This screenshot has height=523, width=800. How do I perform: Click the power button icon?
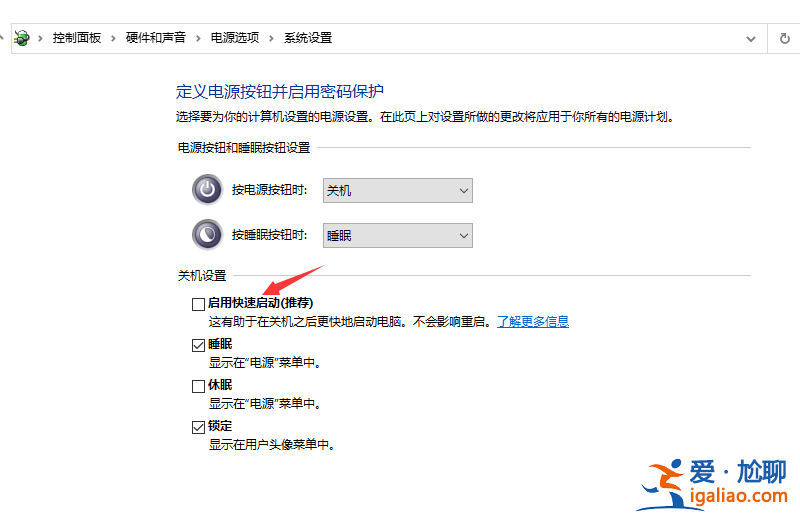tap(207, 190)
